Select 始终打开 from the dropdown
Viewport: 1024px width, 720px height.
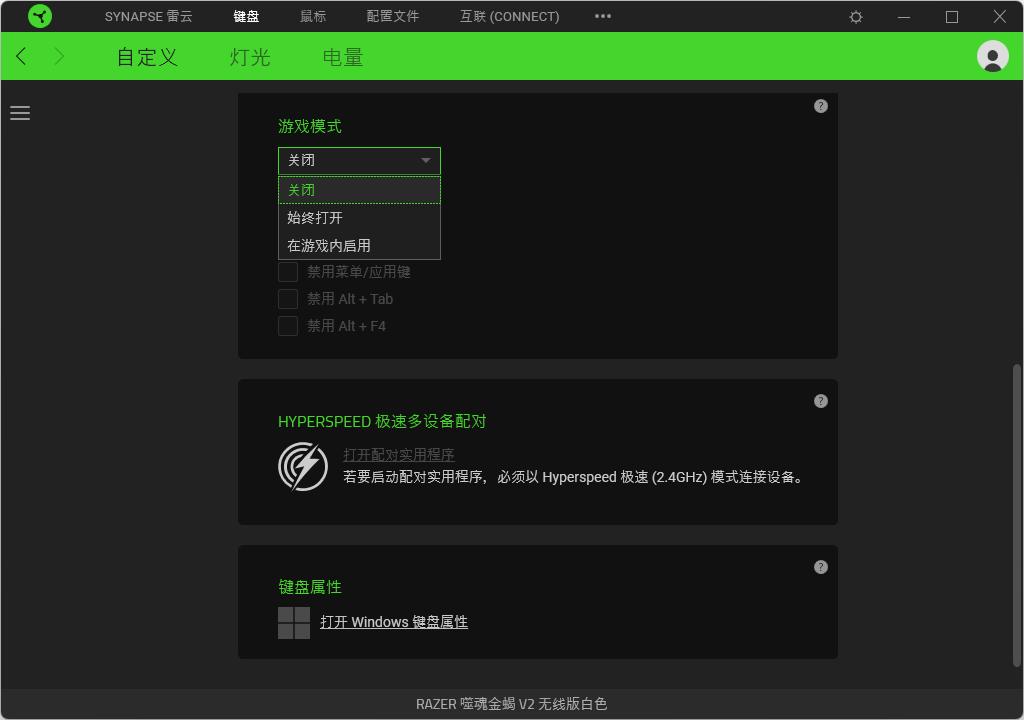click(318, 217)
